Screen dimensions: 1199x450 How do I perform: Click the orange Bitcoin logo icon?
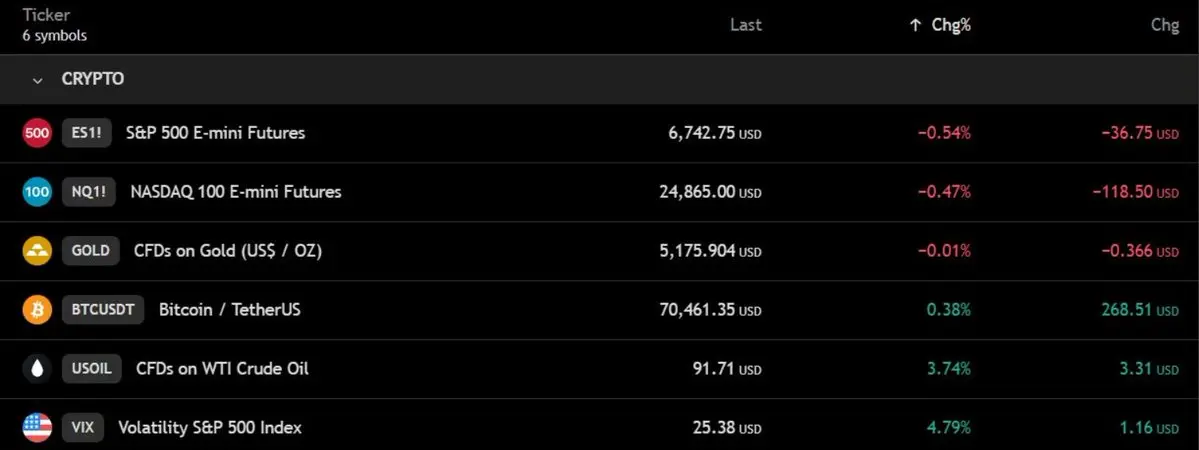(x=37, y=310)
